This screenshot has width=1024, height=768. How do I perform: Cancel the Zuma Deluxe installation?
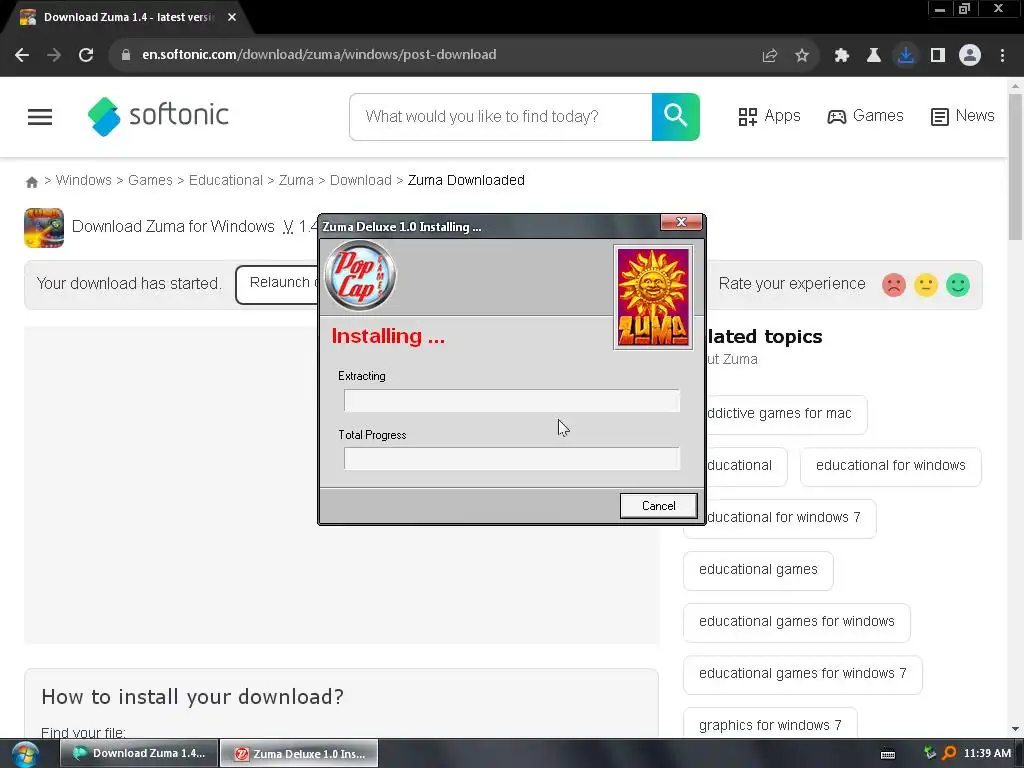[x=658, y=505]
